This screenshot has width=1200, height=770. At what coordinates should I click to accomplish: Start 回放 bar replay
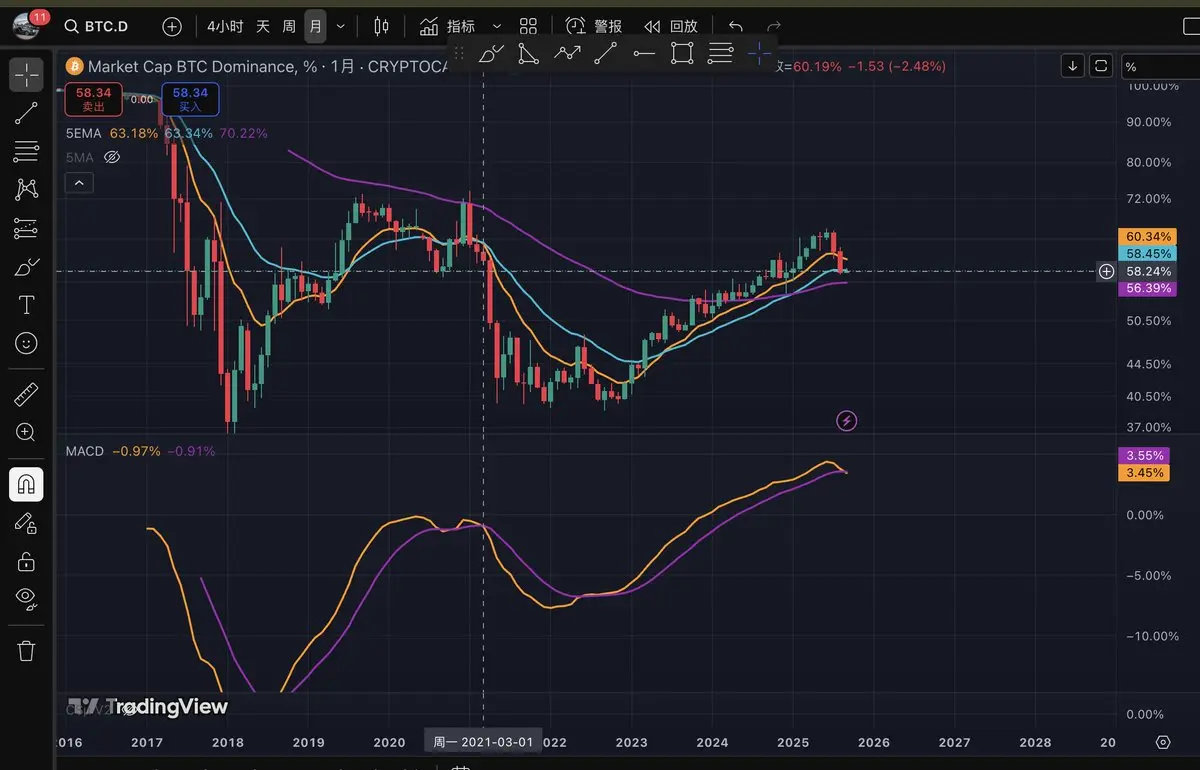coord(670,26)
